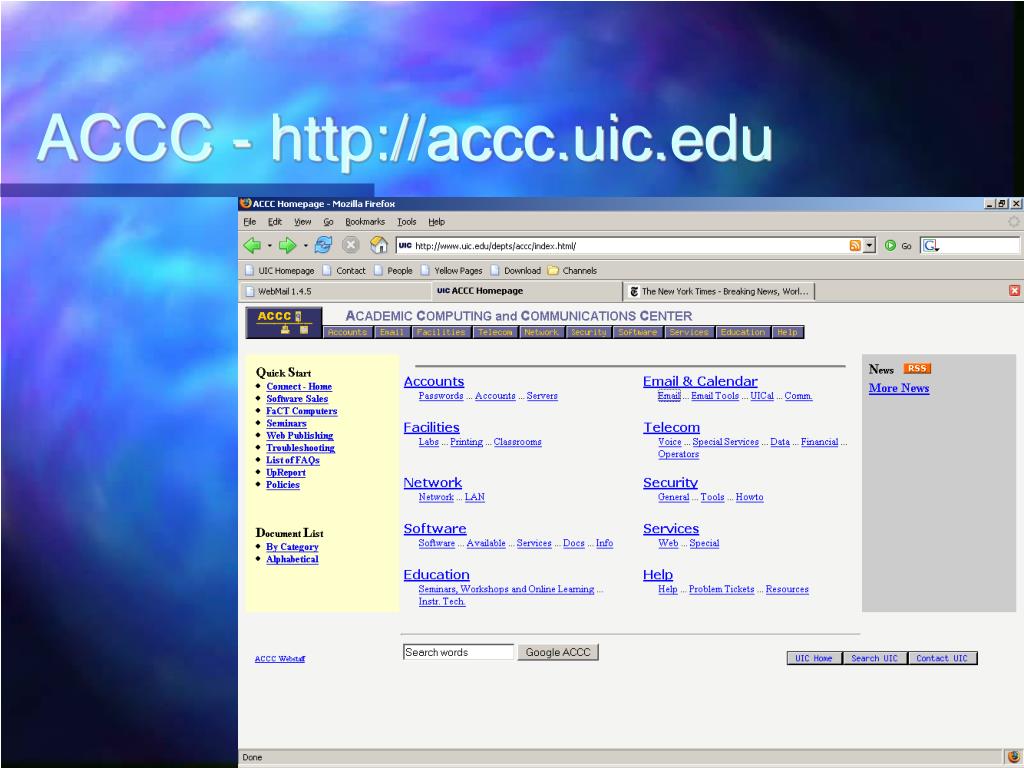This screenshot has width=1024, height=768.
Task: Click the Search UIC footer button
Action: pos(874,658)
